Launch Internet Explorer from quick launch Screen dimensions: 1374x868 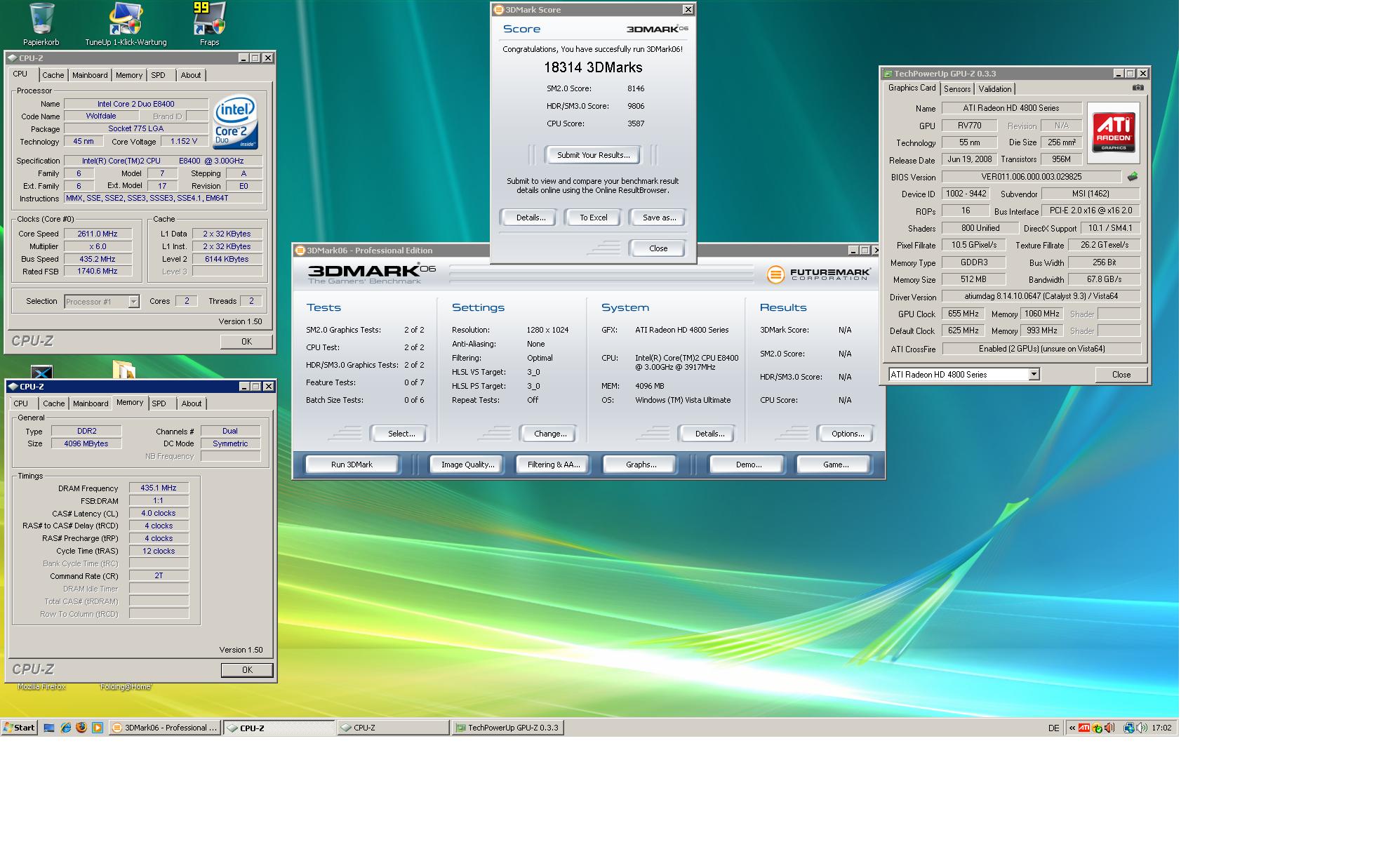[65, 728]
